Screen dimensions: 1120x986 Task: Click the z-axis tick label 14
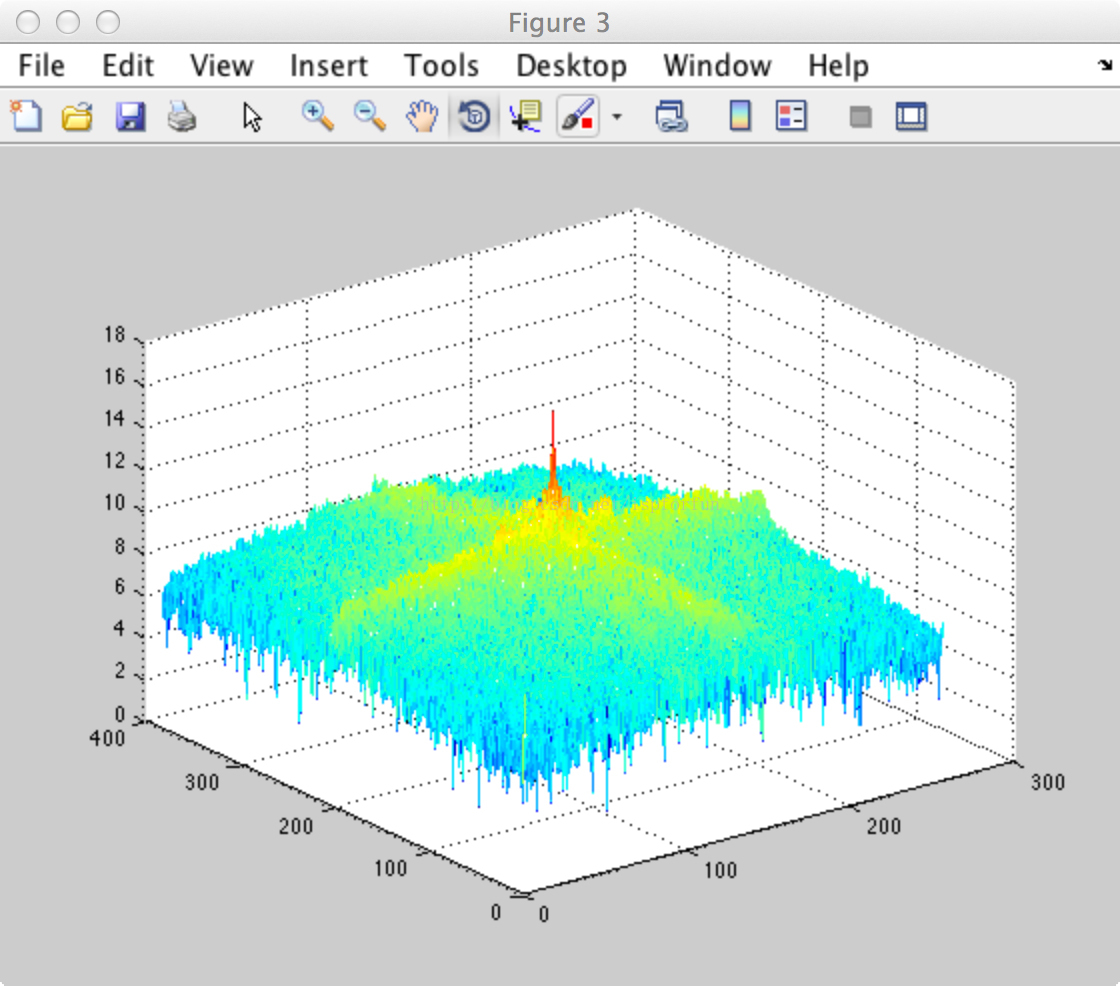coord(114,419)
